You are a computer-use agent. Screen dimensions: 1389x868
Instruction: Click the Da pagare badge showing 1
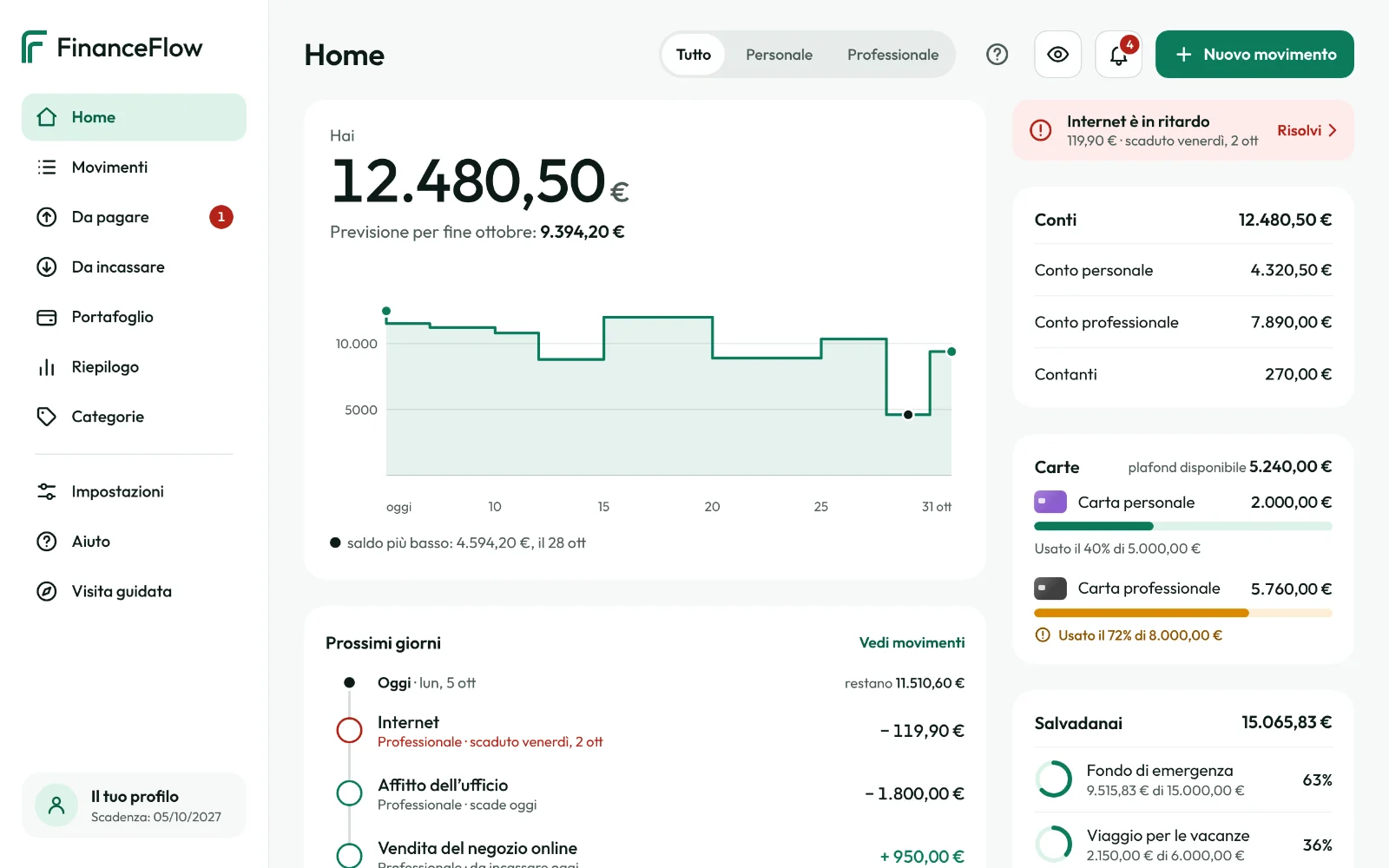coord(221,217)
